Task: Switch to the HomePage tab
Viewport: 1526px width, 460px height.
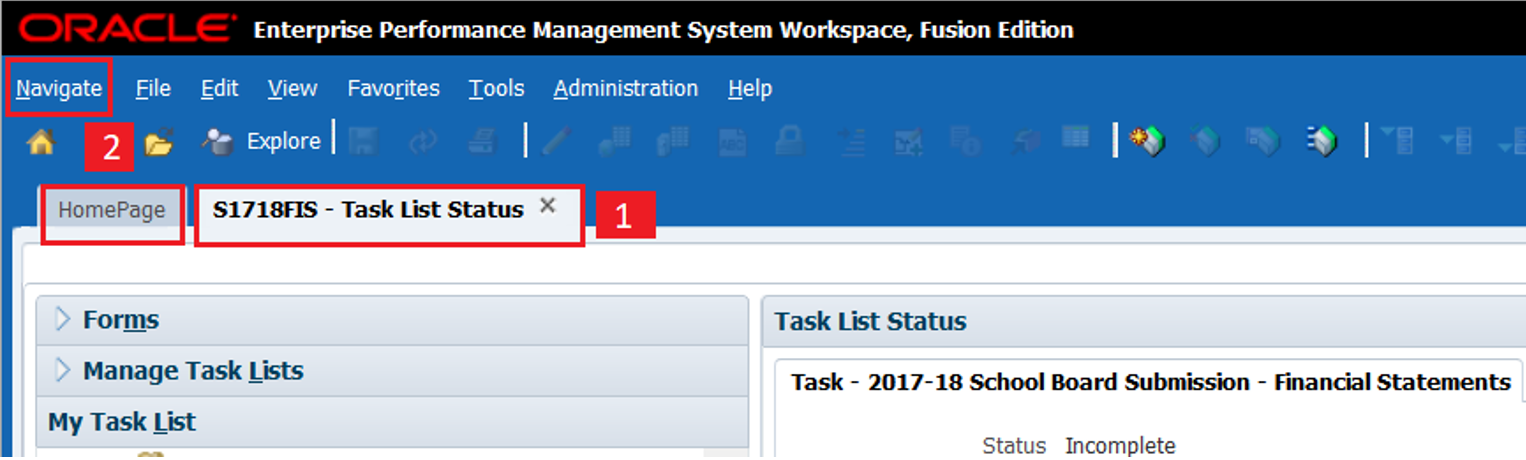Action: [111, 211]
